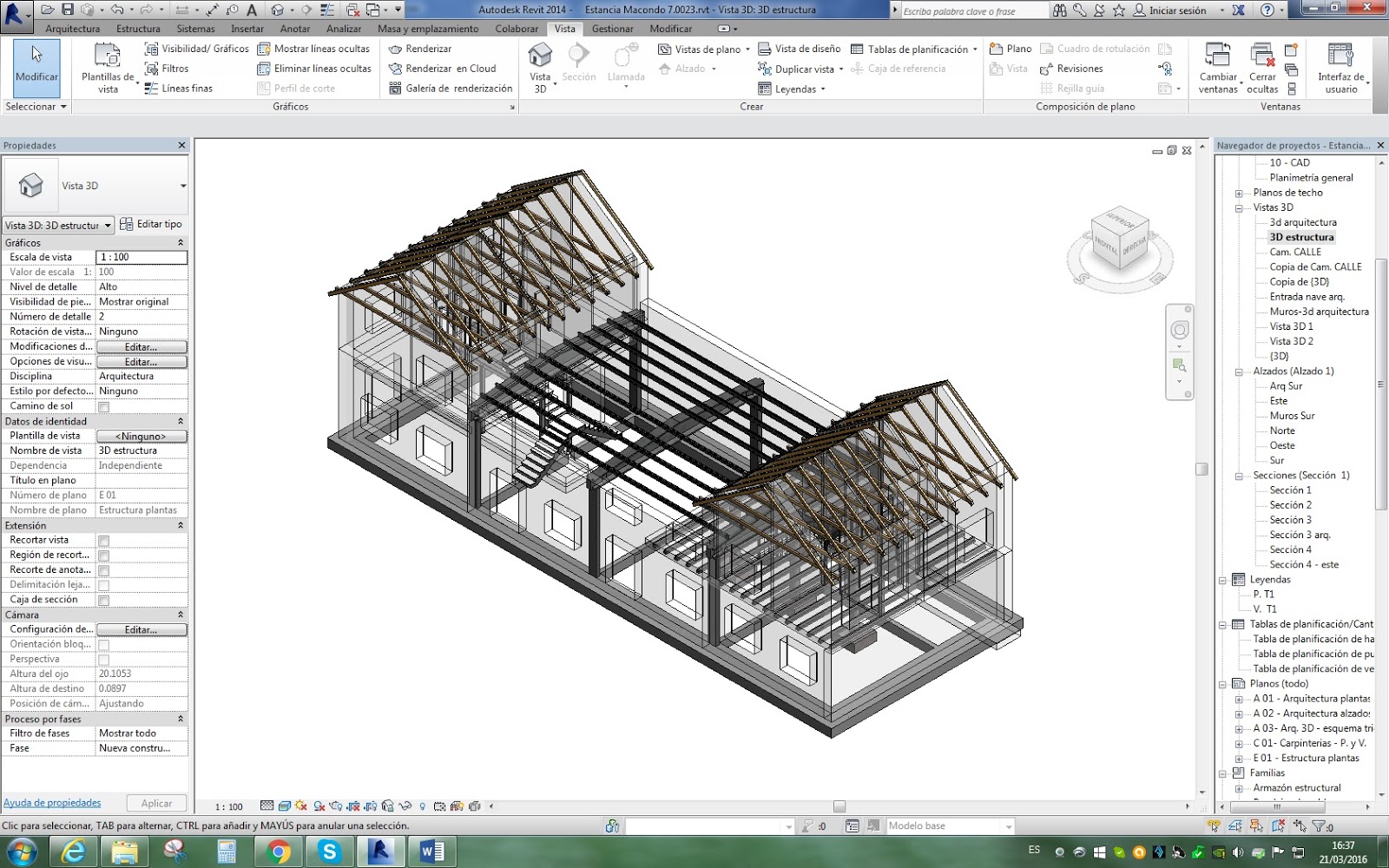The image size is (1389, 868).
Task: Open the Vista 3D tool
Action: click(x=539, y=65)
